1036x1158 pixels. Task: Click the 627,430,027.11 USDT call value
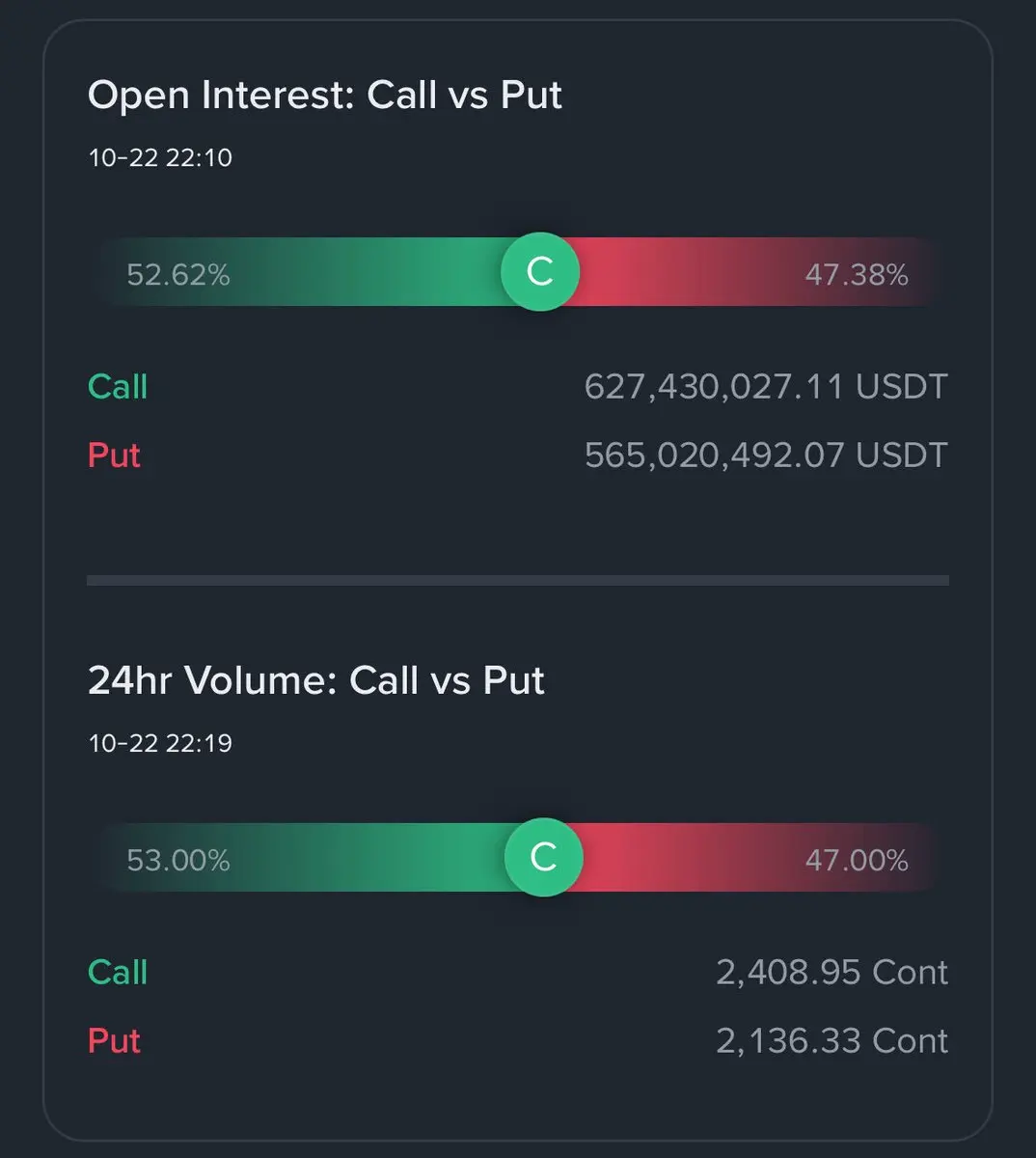[x=765, y=387]
